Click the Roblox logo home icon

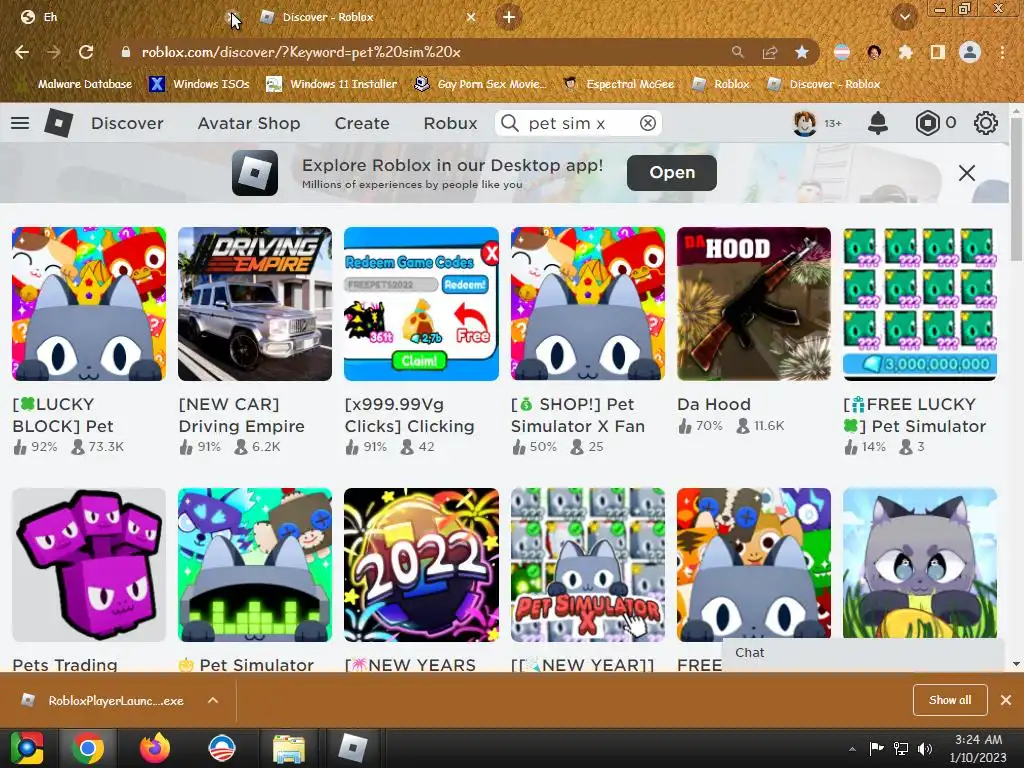pyautogui.click(x=58, y=123)
